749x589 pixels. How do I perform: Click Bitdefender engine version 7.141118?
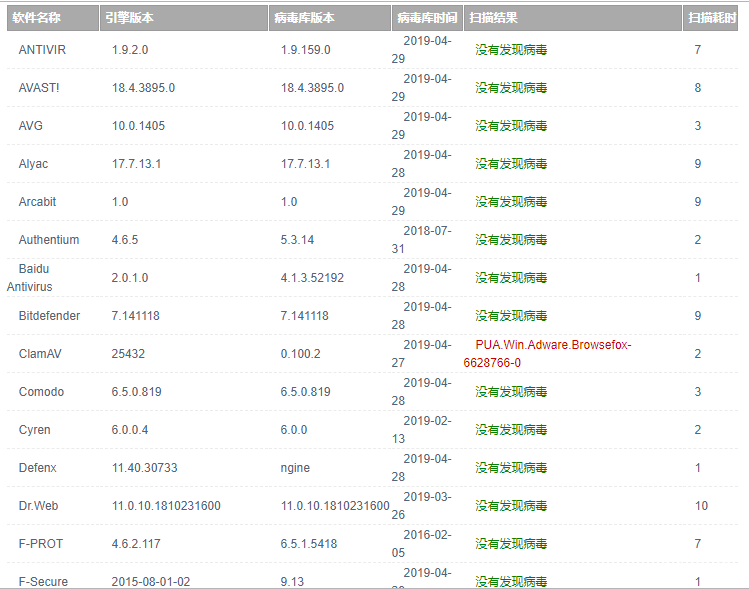click(x=136, y=316)
